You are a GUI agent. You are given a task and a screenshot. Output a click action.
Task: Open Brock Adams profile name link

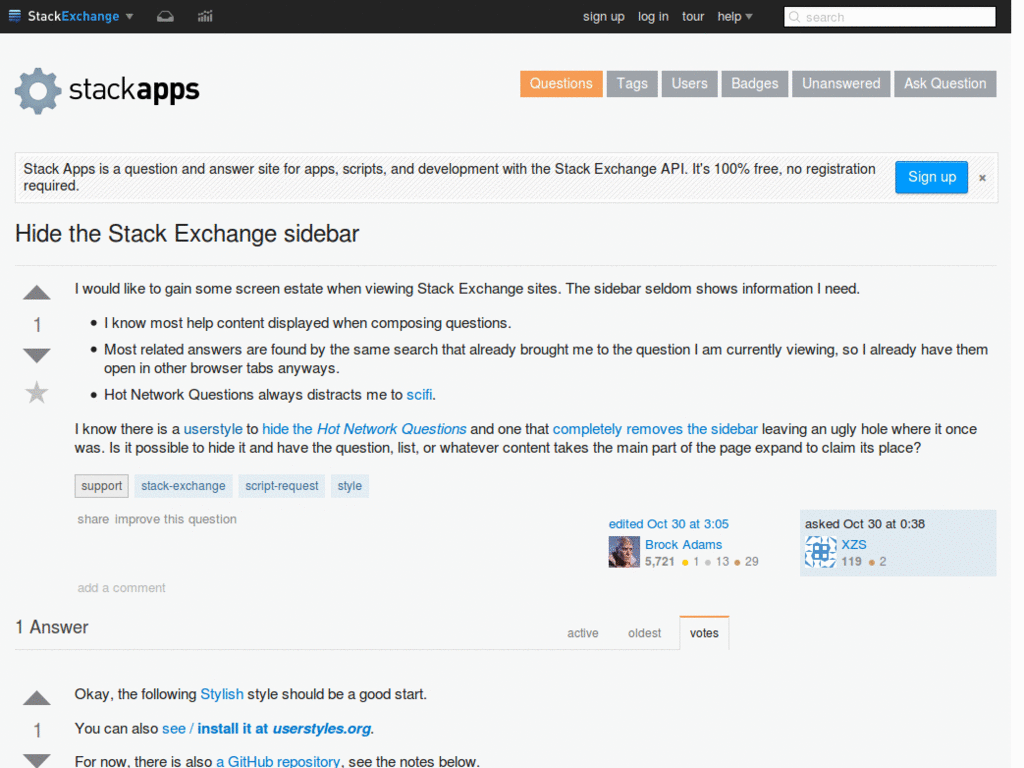[x=684, y=545]
